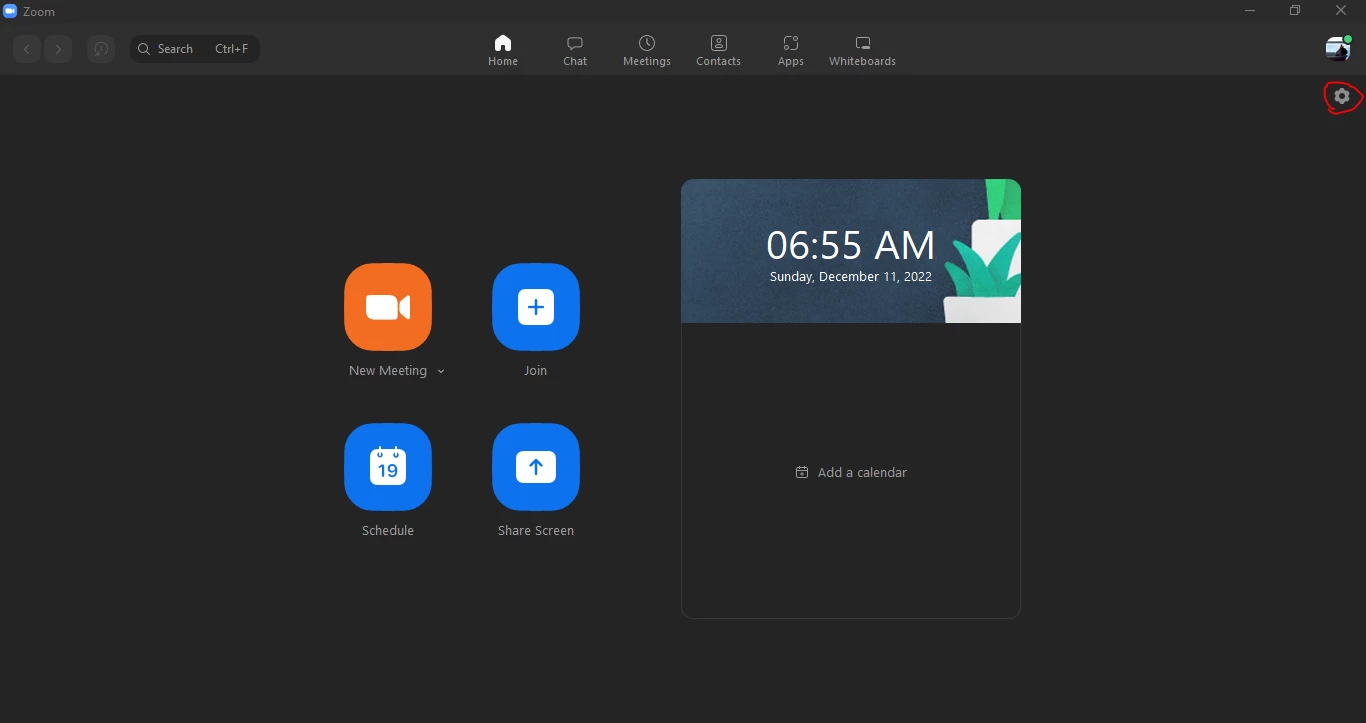The height and width of the screenshot is (723, 1366).
Task: Switch to the Home tab
Action: coord(503,50)
